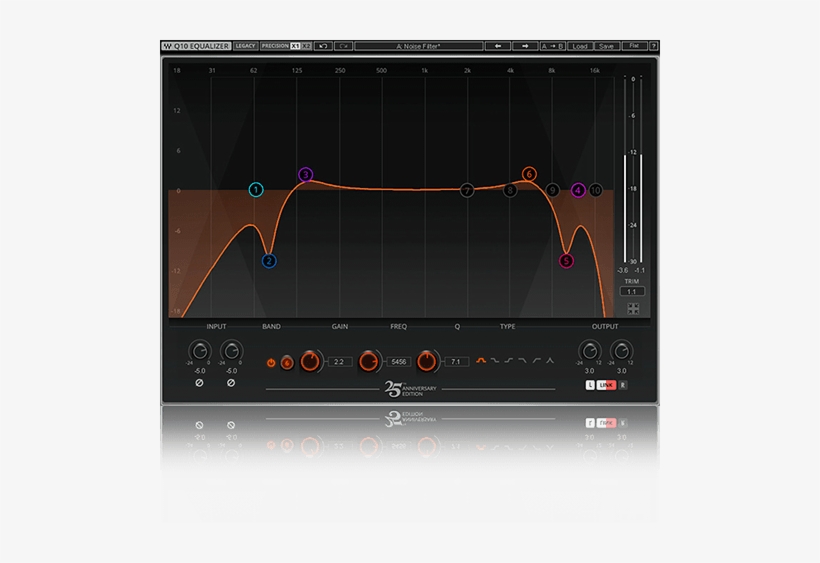Select band 2 node on the EQ graph
Viewport: 820px width, 563px height.
click(269, 261)
